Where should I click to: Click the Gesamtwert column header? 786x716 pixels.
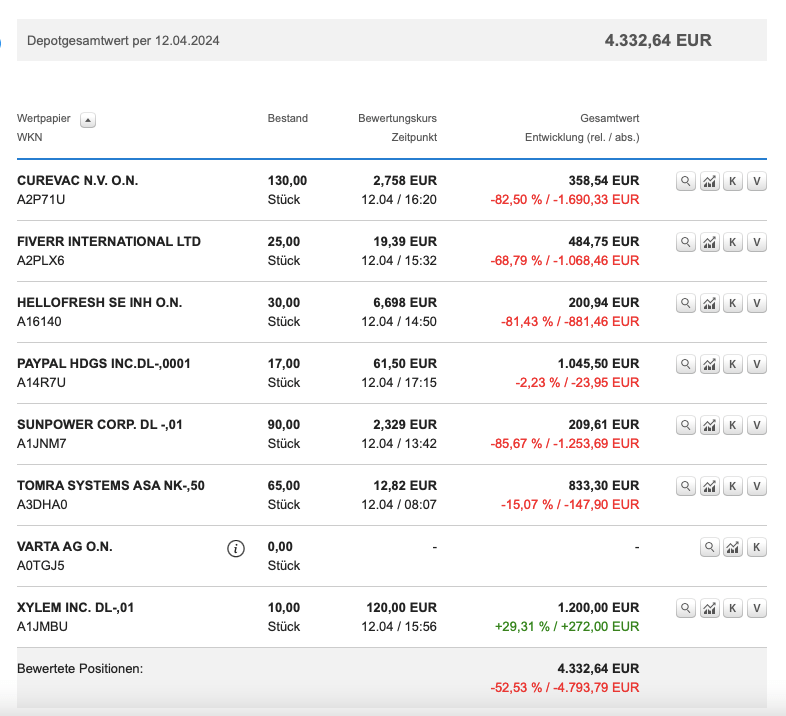[x=609, y=119]
